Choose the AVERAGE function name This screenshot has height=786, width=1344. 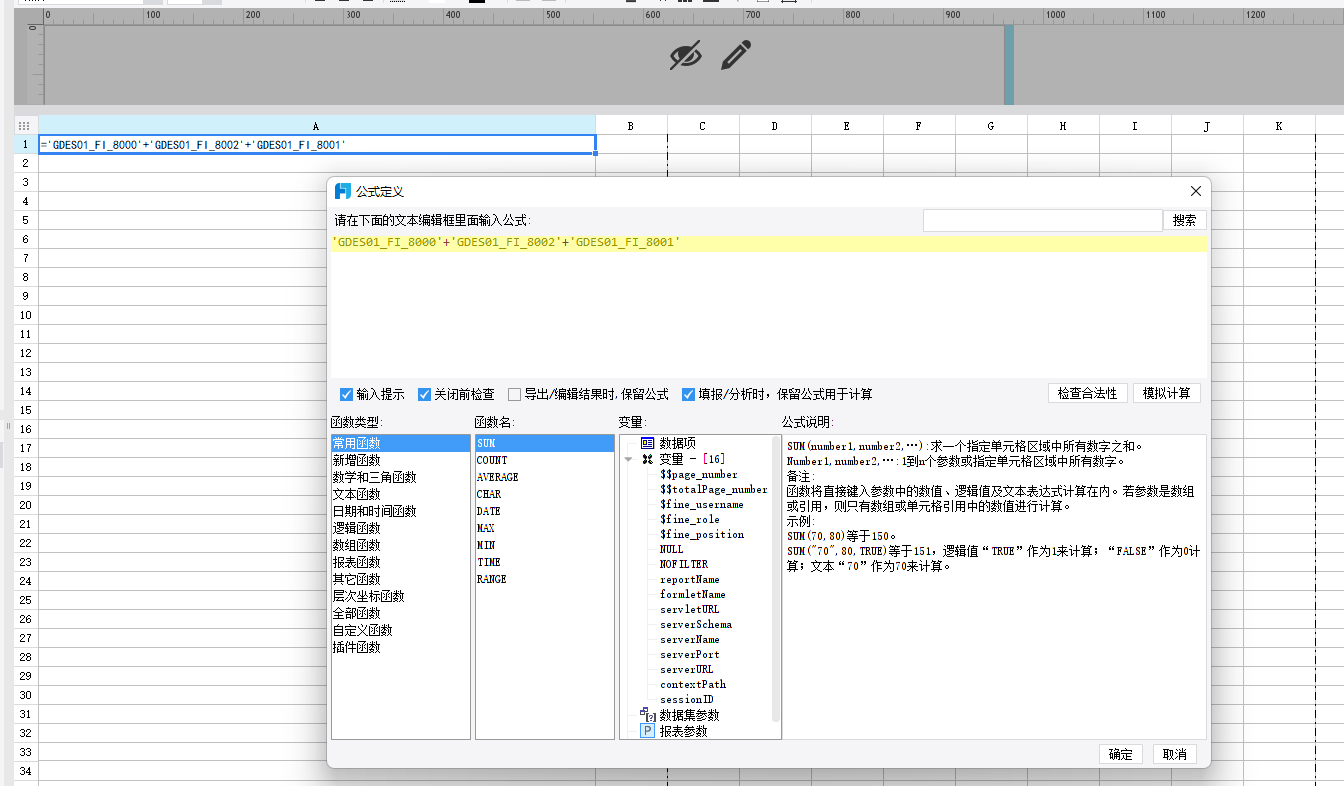coord(498,477)
